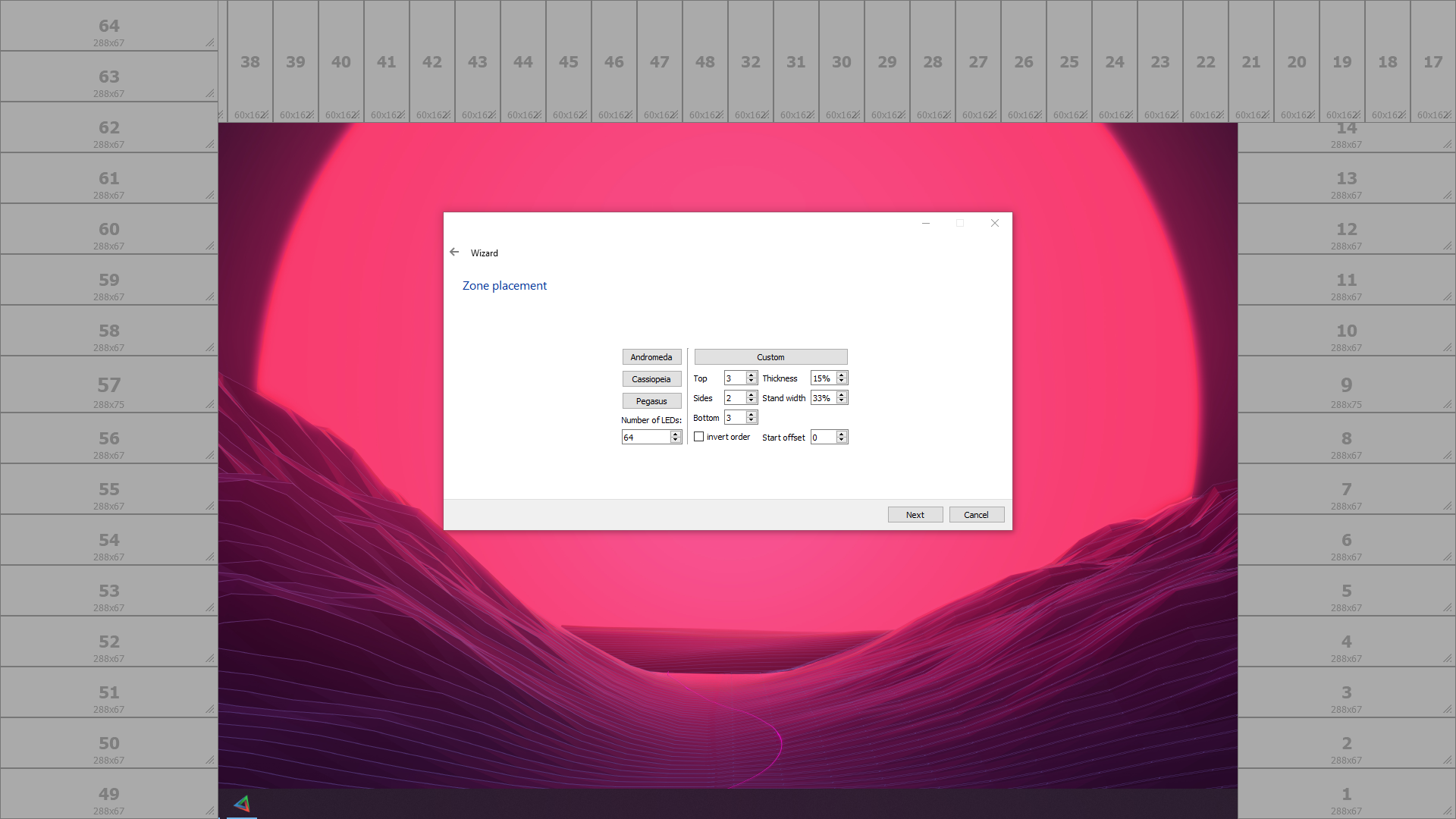Increase the Thickness percentage

tap(842, 375)
